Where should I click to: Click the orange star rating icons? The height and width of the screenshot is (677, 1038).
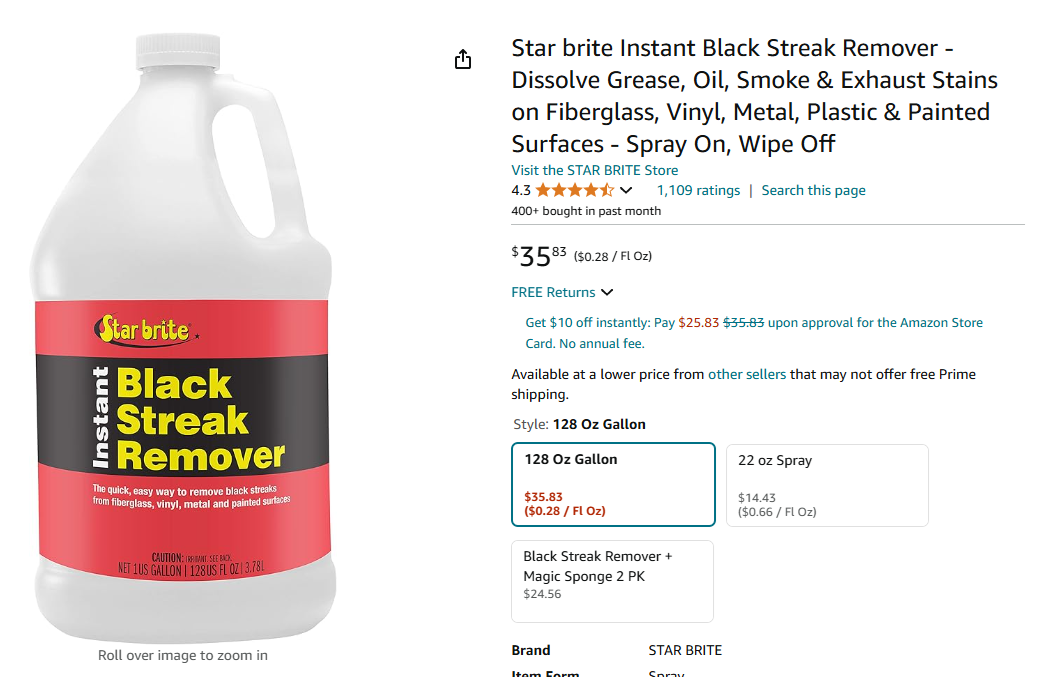(x=572, y=190)
